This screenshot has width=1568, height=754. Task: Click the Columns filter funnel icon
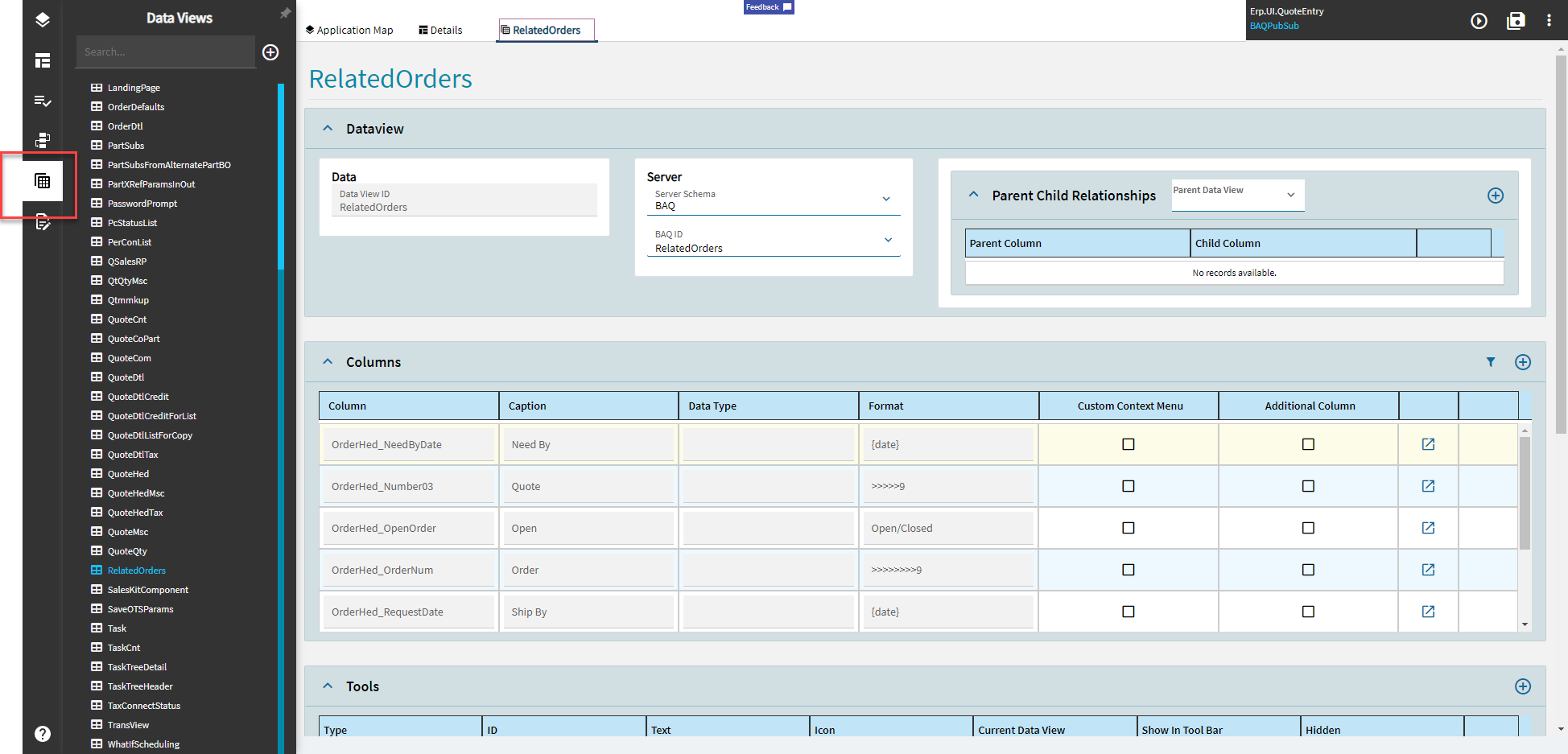(1491, 362)
